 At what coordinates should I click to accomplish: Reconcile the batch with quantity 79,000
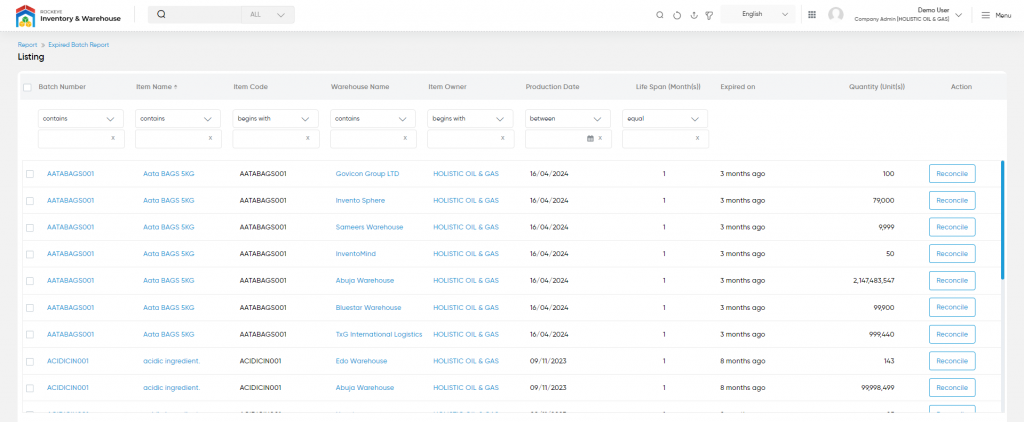(x=952, y=201)
